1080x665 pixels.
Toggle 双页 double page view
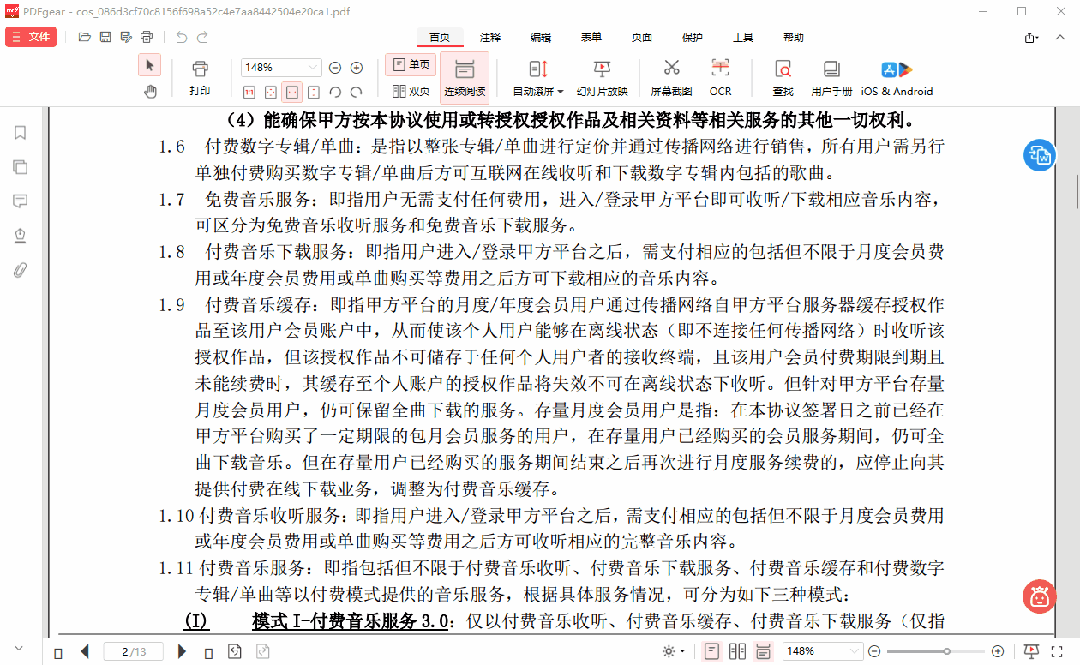[411, 91]
